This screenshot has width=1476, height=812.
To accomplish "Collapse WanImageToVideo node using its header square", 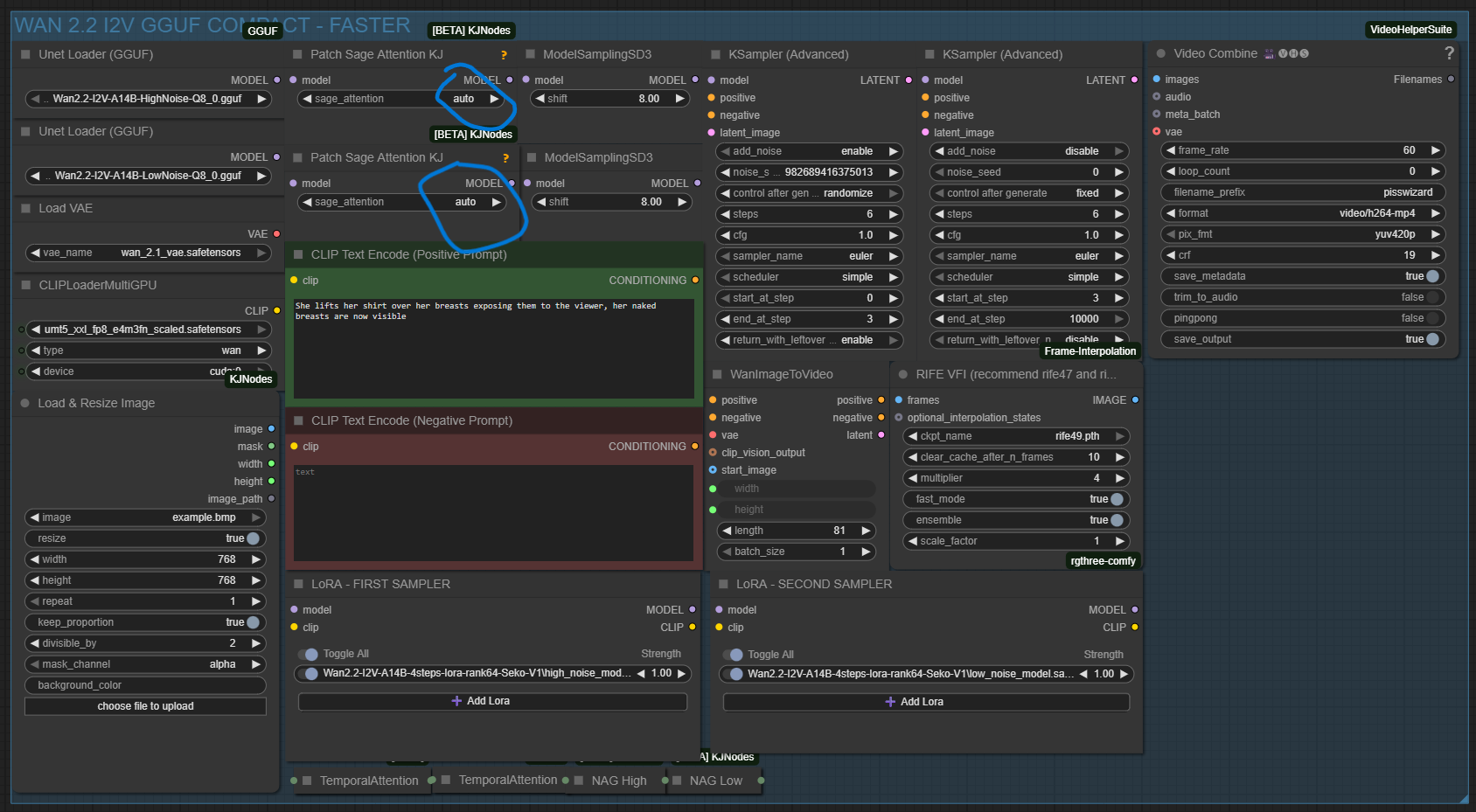I will [716, 374].
